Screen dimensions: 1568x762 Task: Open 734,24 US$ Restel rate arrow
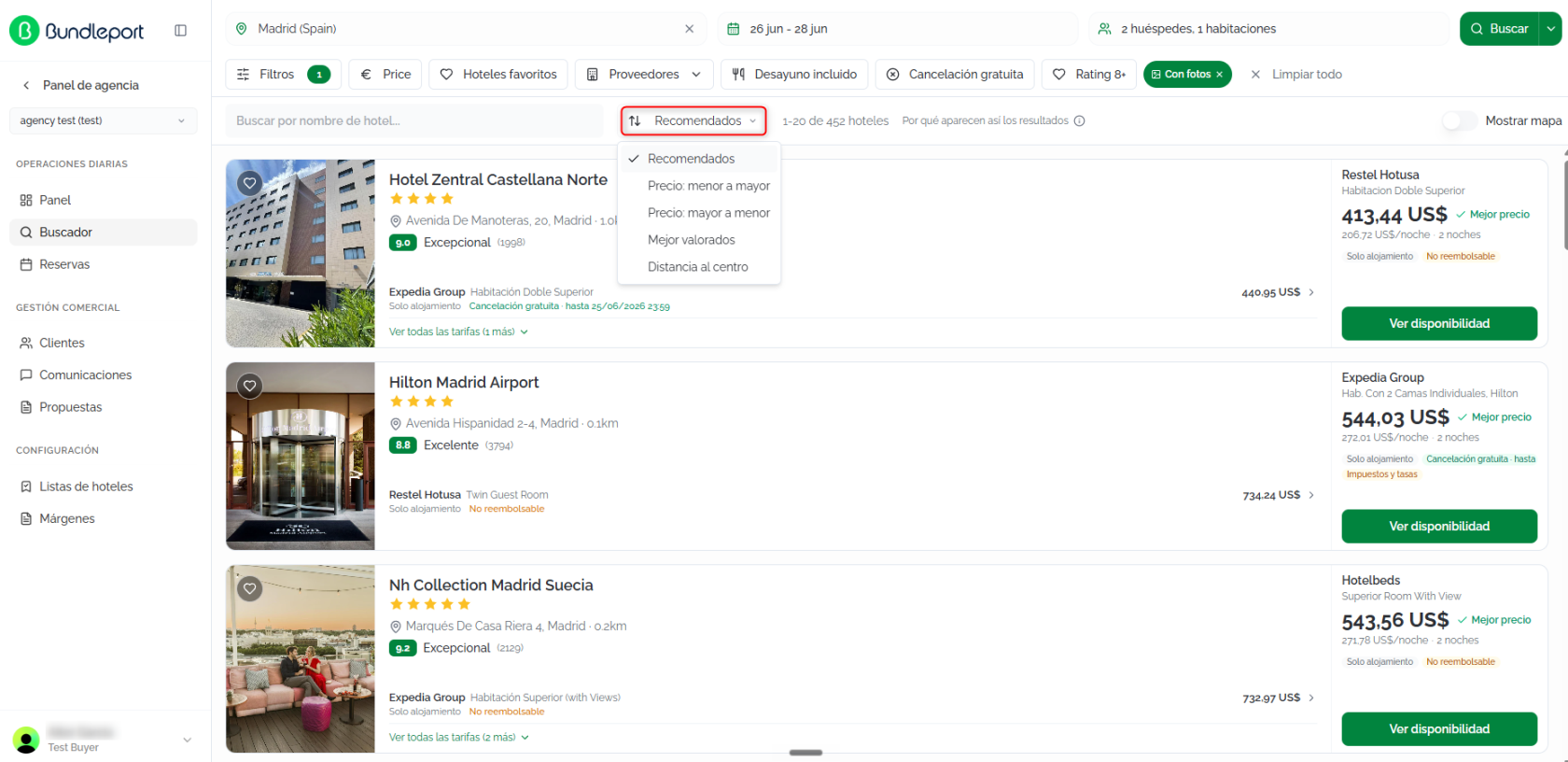tap(1311, 495)
